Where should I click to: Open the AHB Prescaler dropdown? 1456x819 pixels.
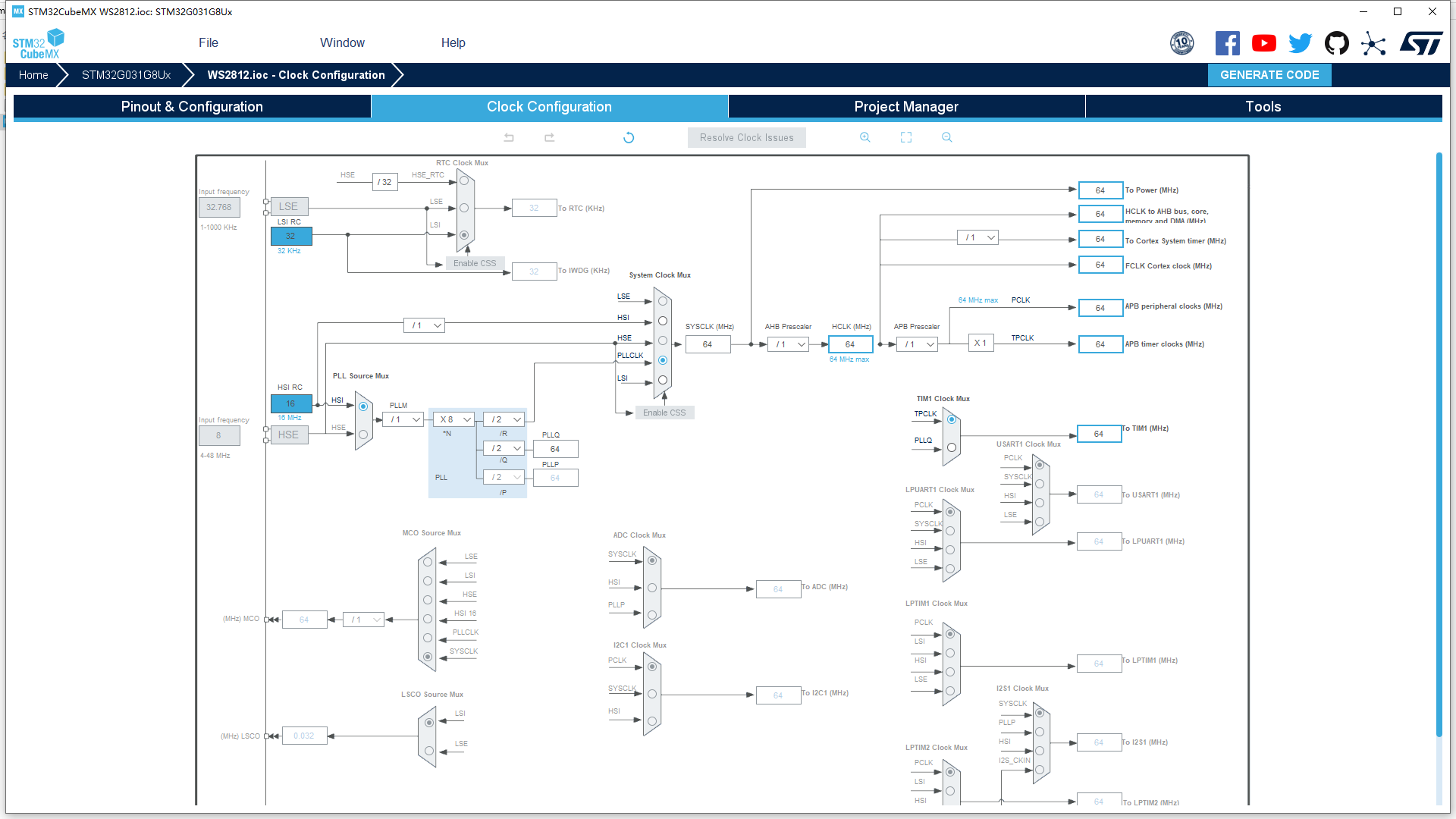[789, 344]
